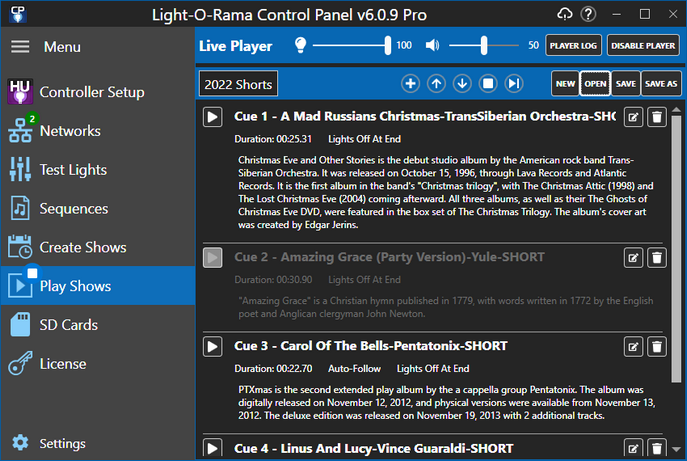Image resolution: width=687 pixels, height=461 pixels.
Task: Click the Disable Player button
Action: [643, 46]
